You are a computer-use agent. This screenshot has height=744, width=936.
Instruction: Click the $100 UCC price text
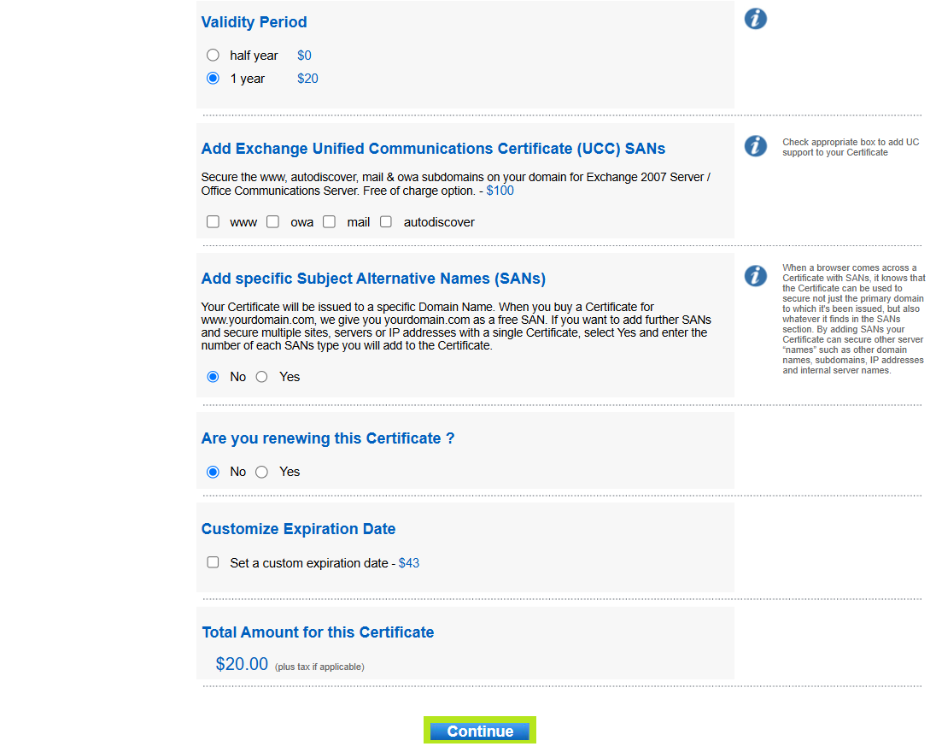500,190
